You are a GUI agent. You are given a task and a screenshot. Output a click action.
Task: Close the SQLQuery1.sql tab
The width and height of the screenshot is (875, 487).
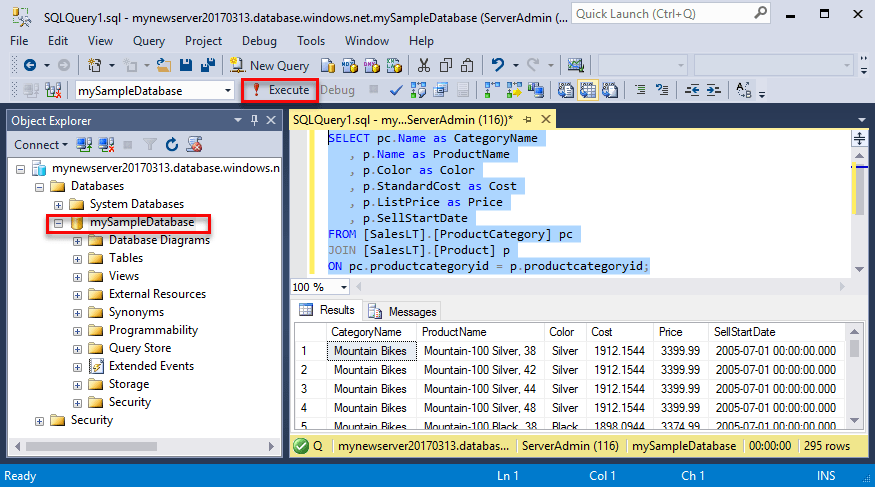coord(546,119)
